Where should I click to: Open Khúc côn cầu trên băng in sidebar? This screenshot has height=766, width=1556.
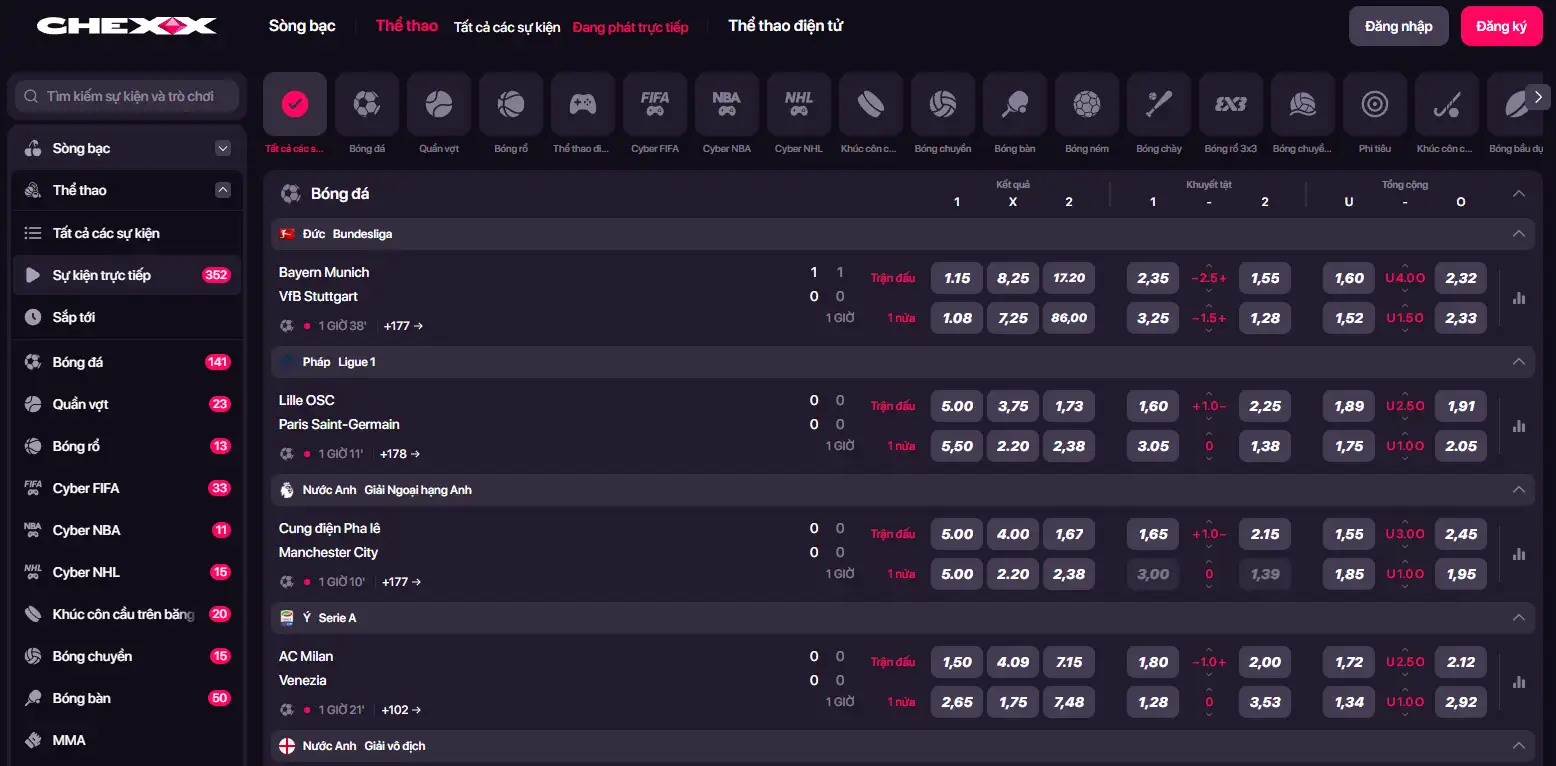(x=127, y=614)
